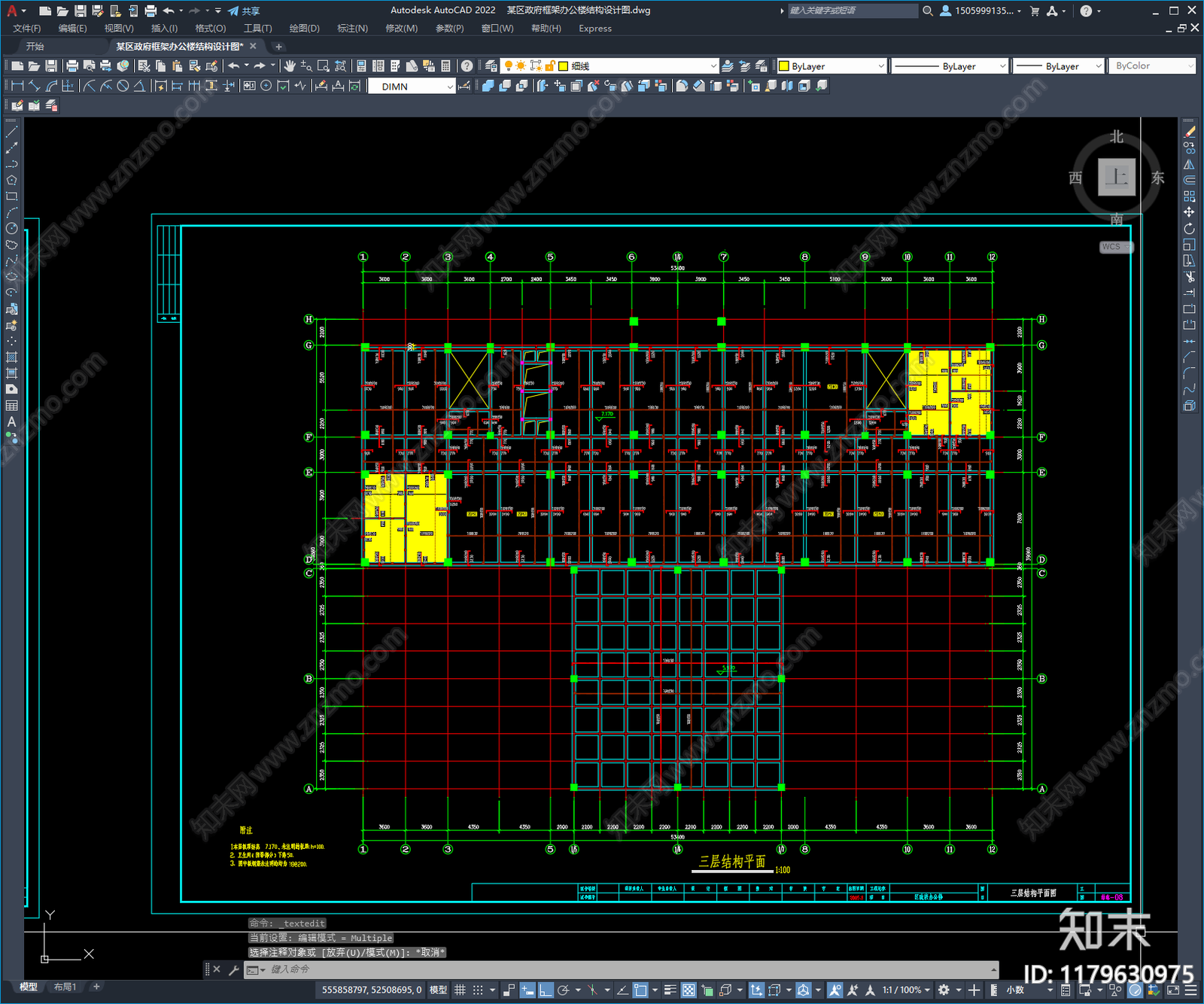
Task: Select the Circle tool in draw toolbar
Action: (x=11, y=229)
